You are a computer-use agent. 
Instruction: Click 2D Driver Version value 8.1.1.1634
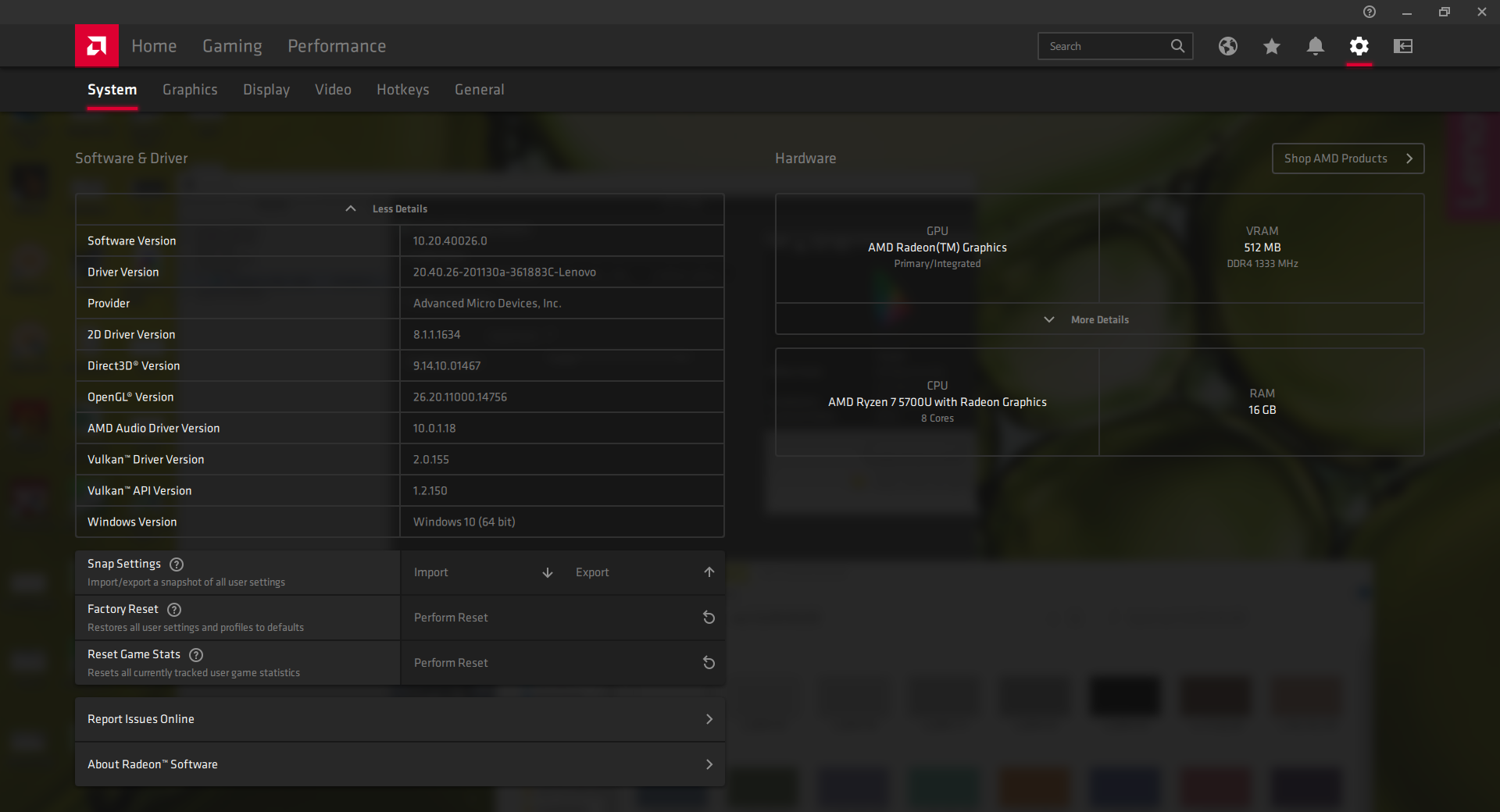(x=437, y=334)
